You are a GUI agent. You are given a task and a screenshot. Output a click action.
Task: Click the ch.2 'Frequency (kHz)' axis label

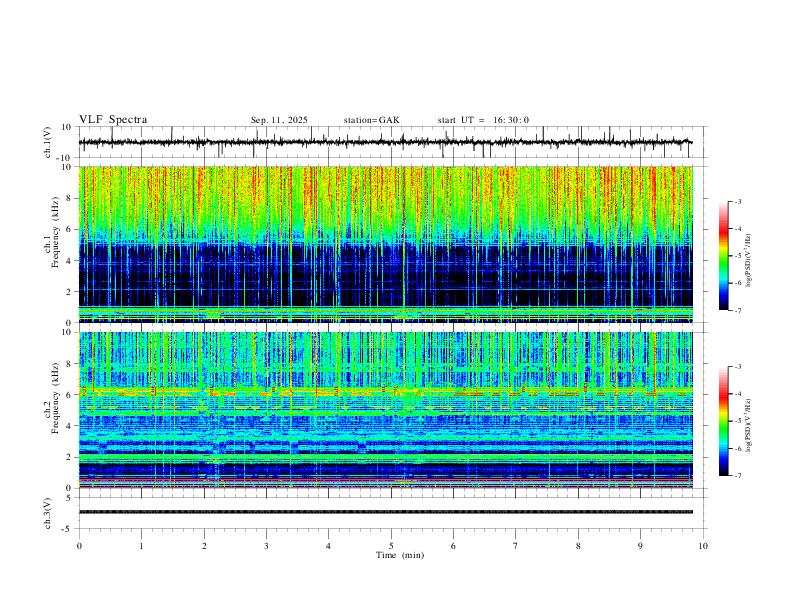pyautogui.click(x=56, y=397)
